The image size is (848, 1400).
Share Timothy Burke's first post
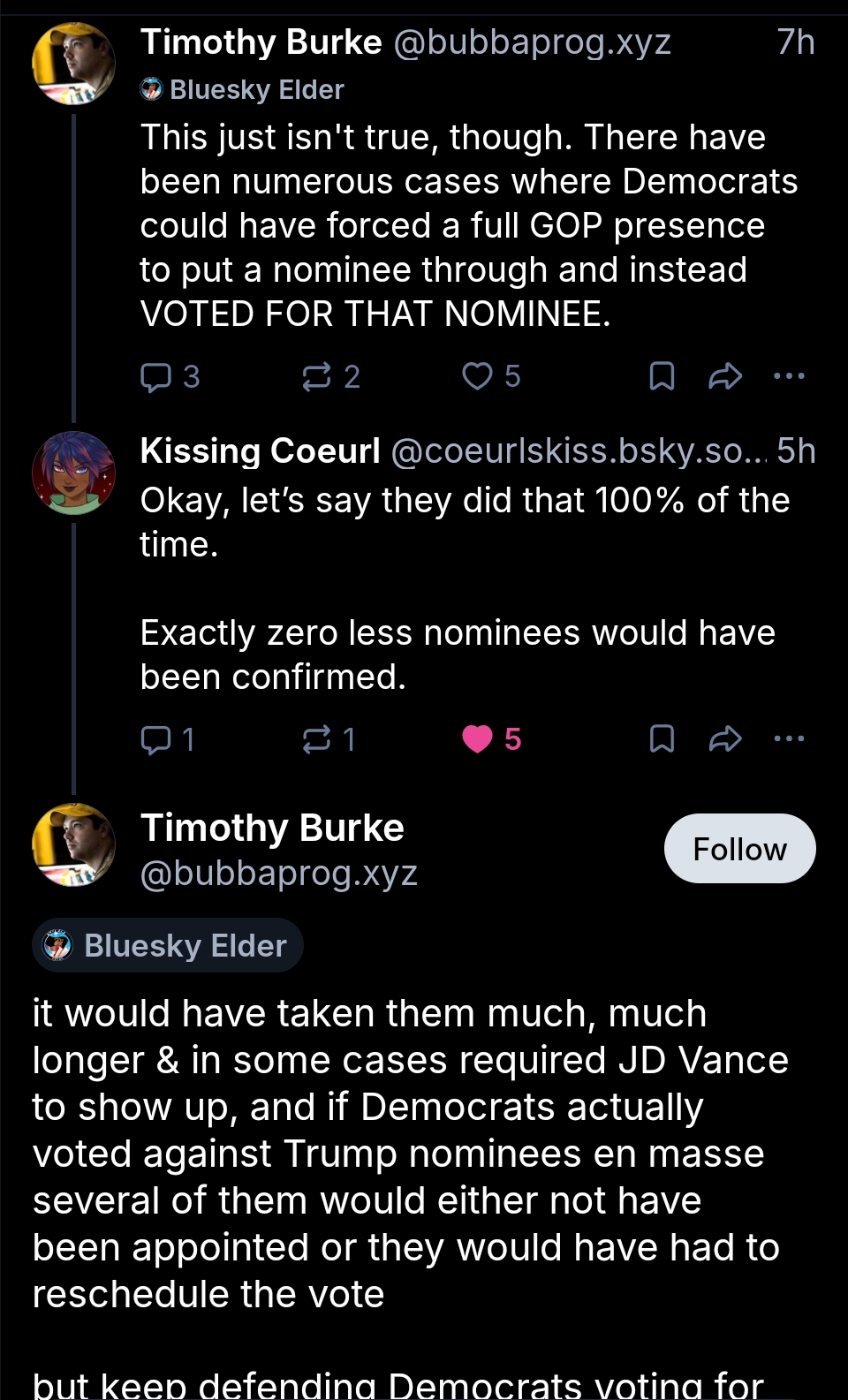(x=725, y=377)
